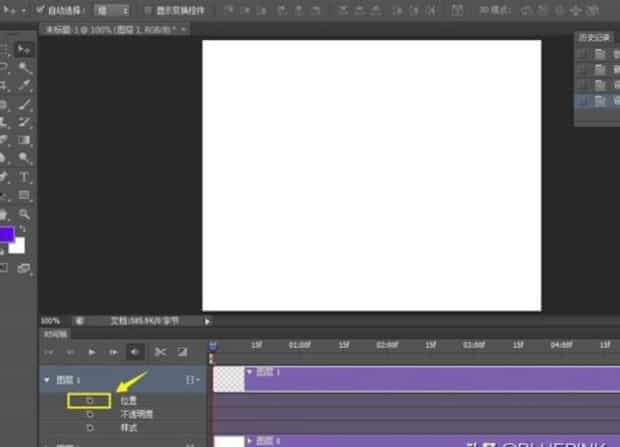Enable 位置 (Position) keyframe stopwatch
620x447 pixels.
pos(90,400)
